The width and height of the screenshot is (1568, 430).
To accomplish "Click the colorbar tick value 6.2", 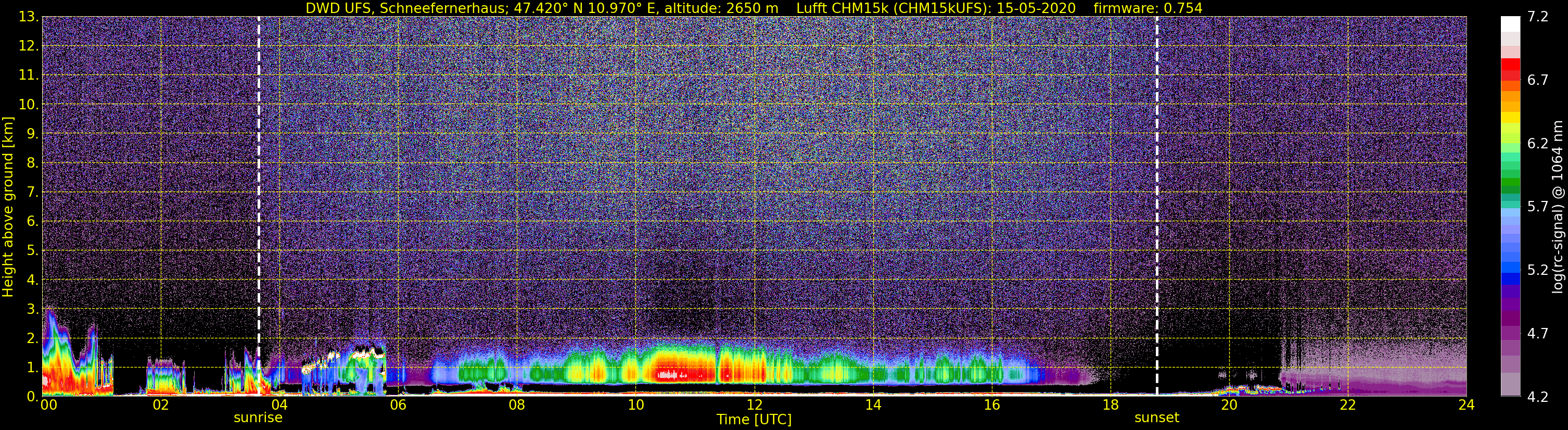I will tap(1538, 143).
